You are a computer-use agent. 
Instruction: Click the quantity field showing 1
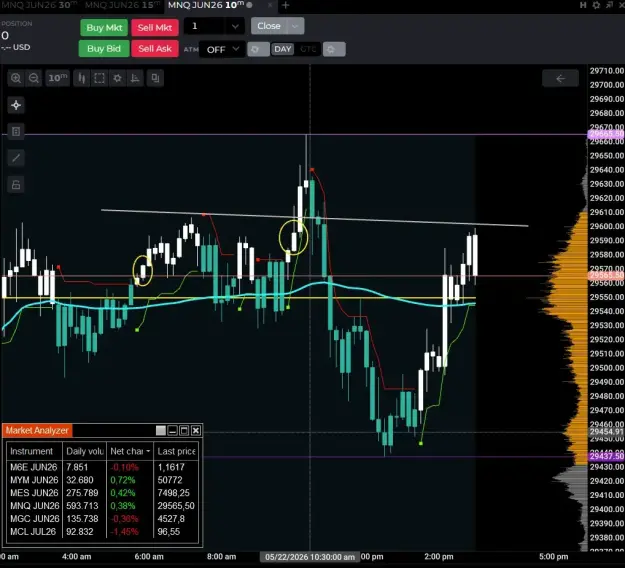coord(206,26)
